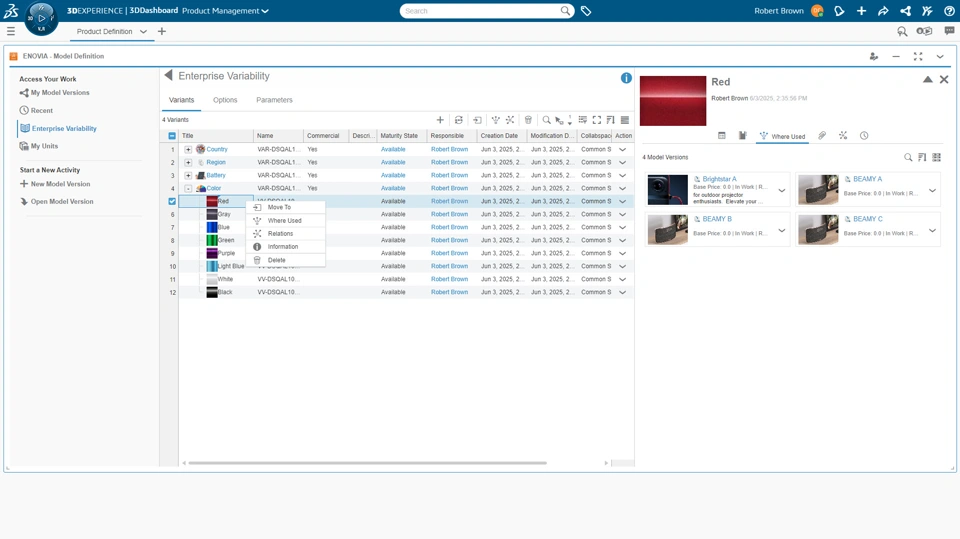Open help question mark icon

tap(949, 11)
